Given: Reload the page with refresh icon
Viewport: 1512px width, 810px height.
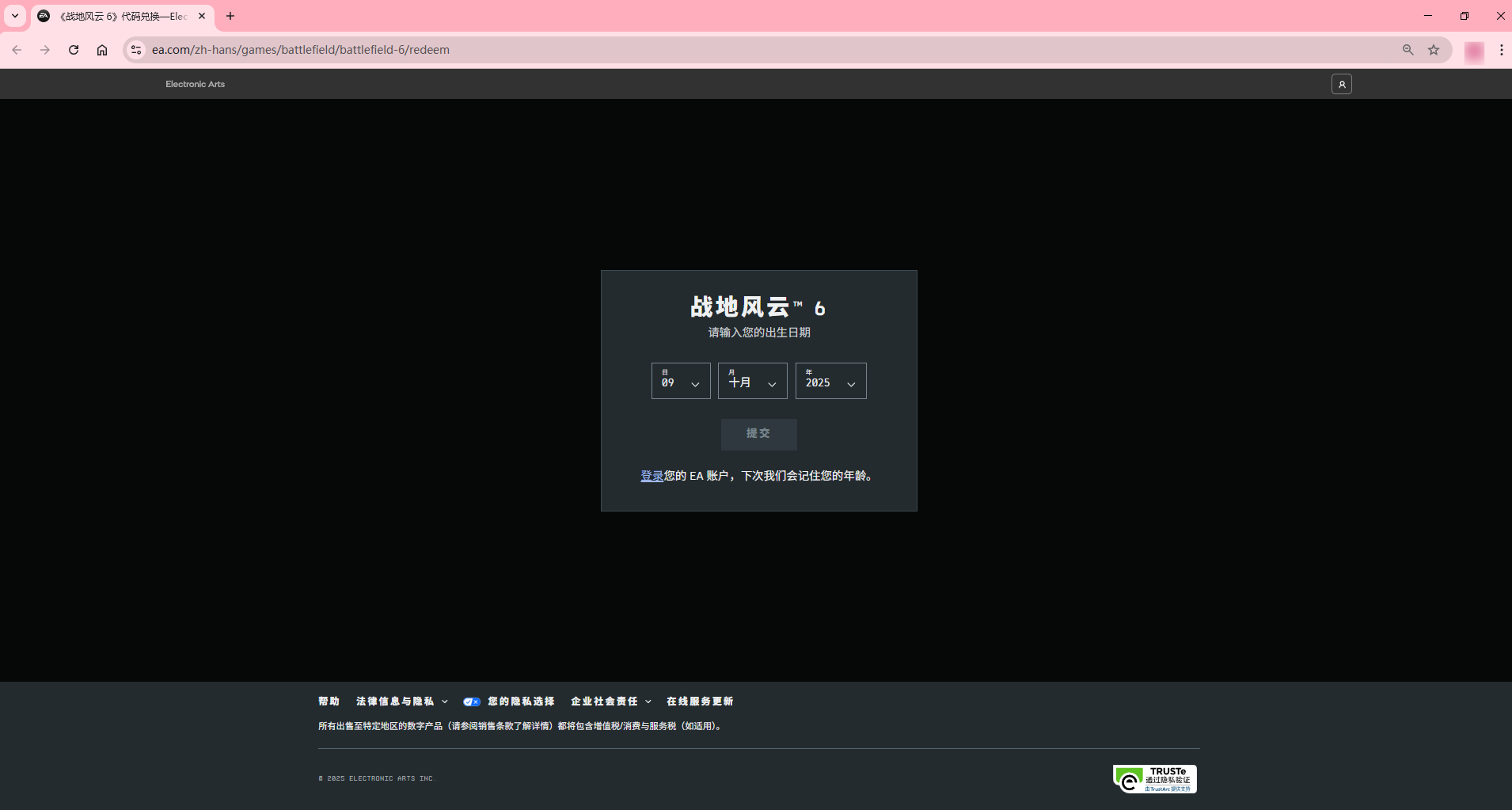Looking at the screenshot, I should tap(74, 50).
